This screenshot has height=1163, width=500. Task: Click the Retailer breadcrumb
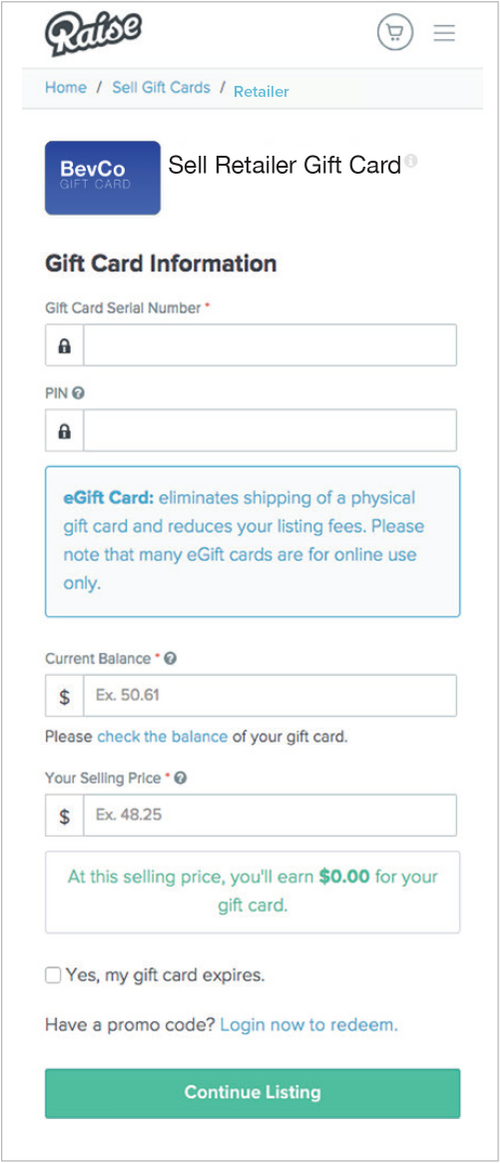(x=261, y=92)
